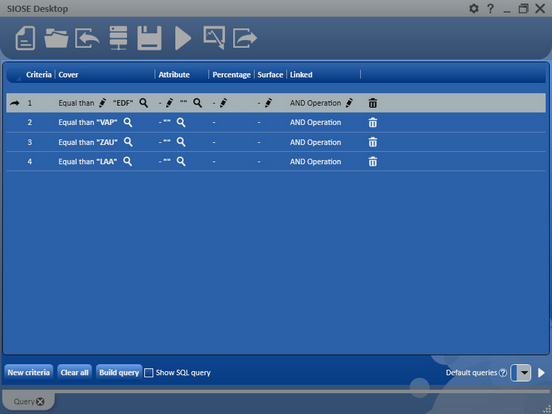552x414 pixels.
Task: Delete criteria 2 with its trash icon
Action: [x=372, y=123]
